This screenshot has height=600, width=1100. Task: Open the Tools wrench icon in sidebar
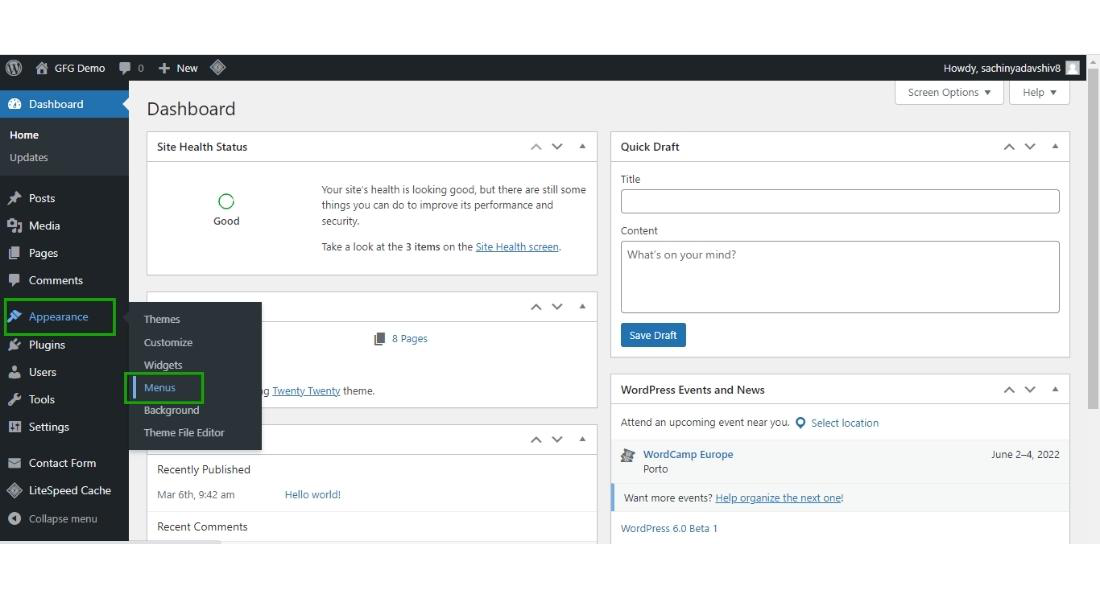click(14, 399)
